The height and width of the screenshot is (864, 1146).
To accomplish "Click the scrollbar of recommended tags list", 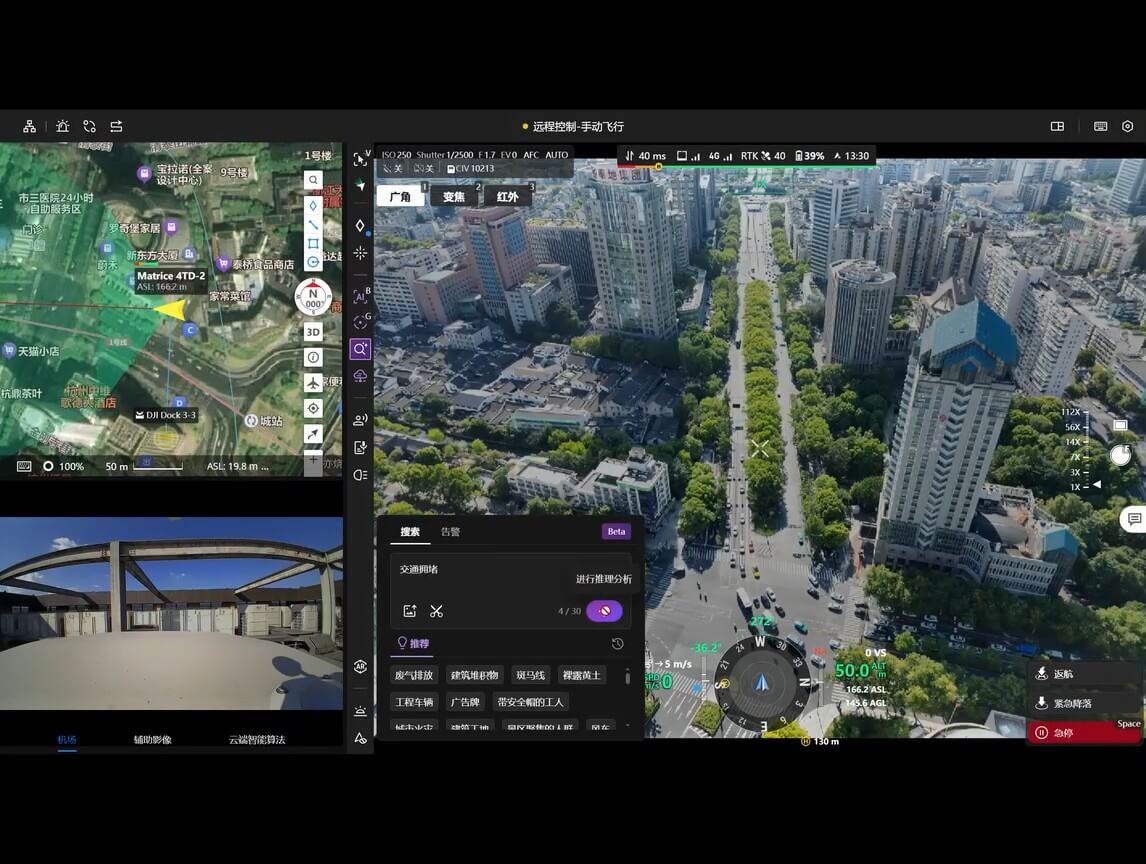I will (x=627, y=676).
